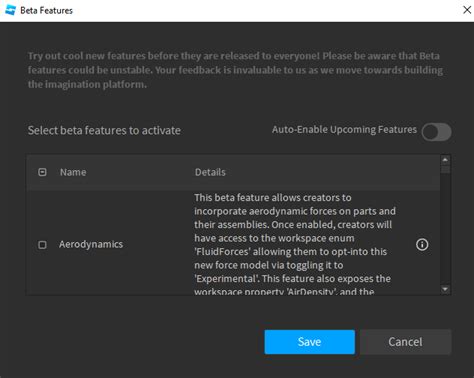474x378 pixels.
Task: Click the Roblox Studio logo in title bar
Action: (x=11, y=10)
